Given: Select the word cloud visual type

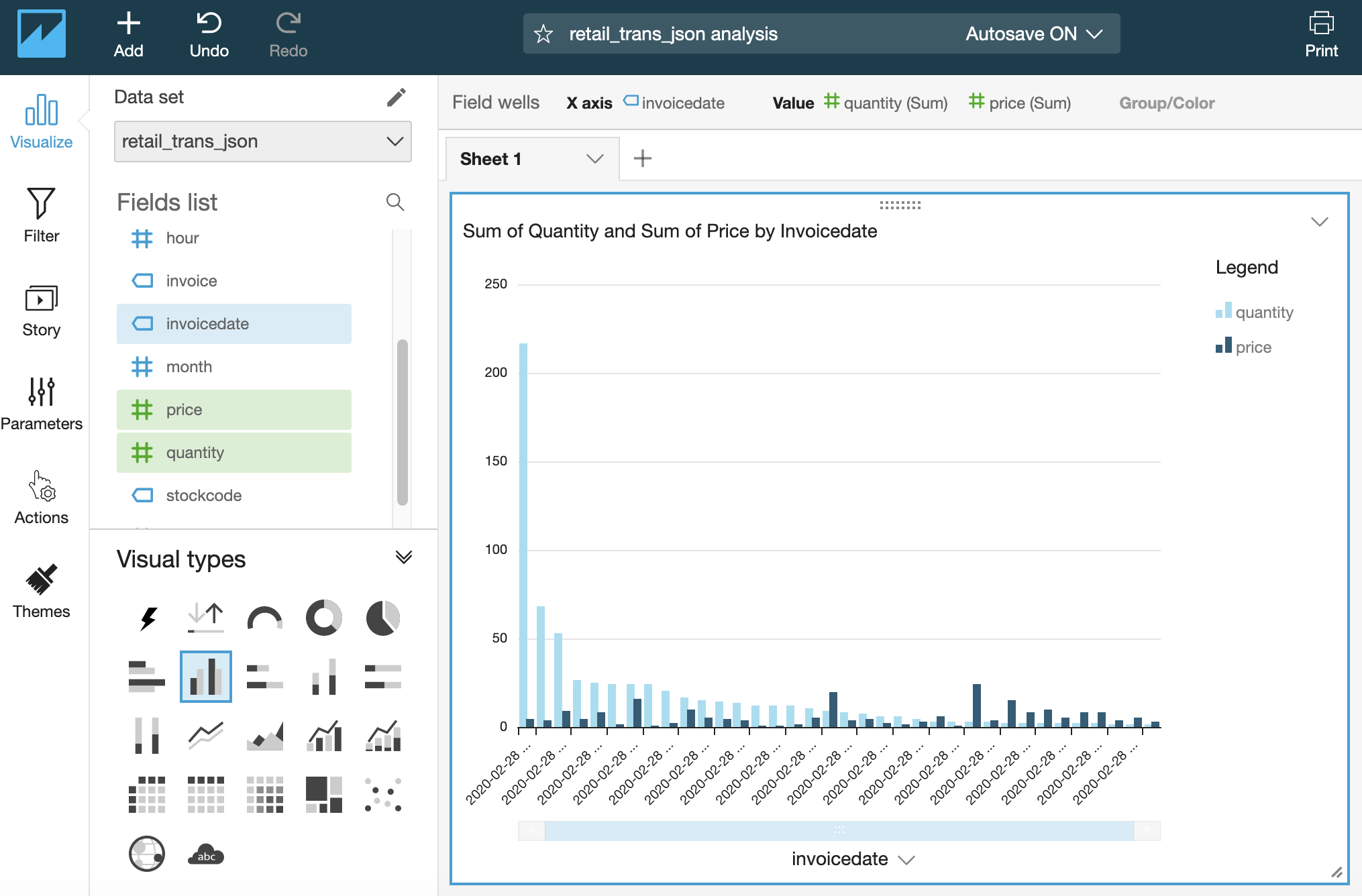Looking at the screenshot, I should (x=206, y=854).
